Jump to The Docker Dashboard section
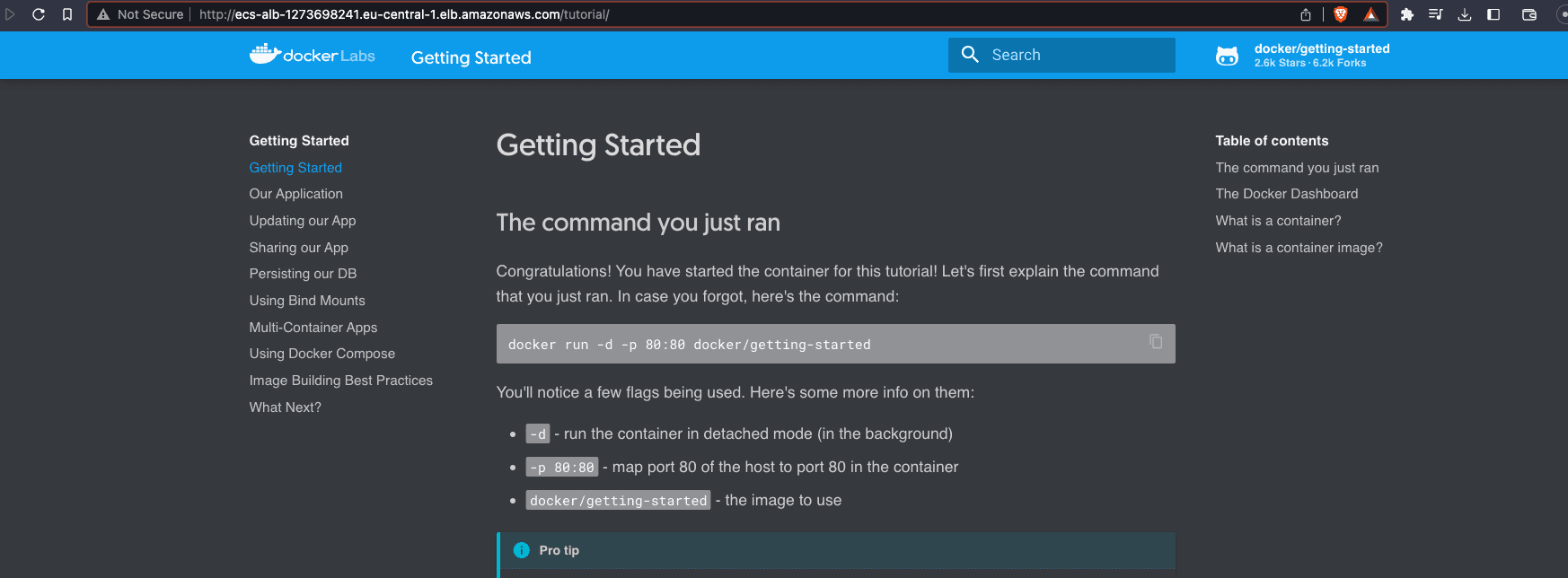This screenshot has width=1568, height=578. (x=1287, y=194)
